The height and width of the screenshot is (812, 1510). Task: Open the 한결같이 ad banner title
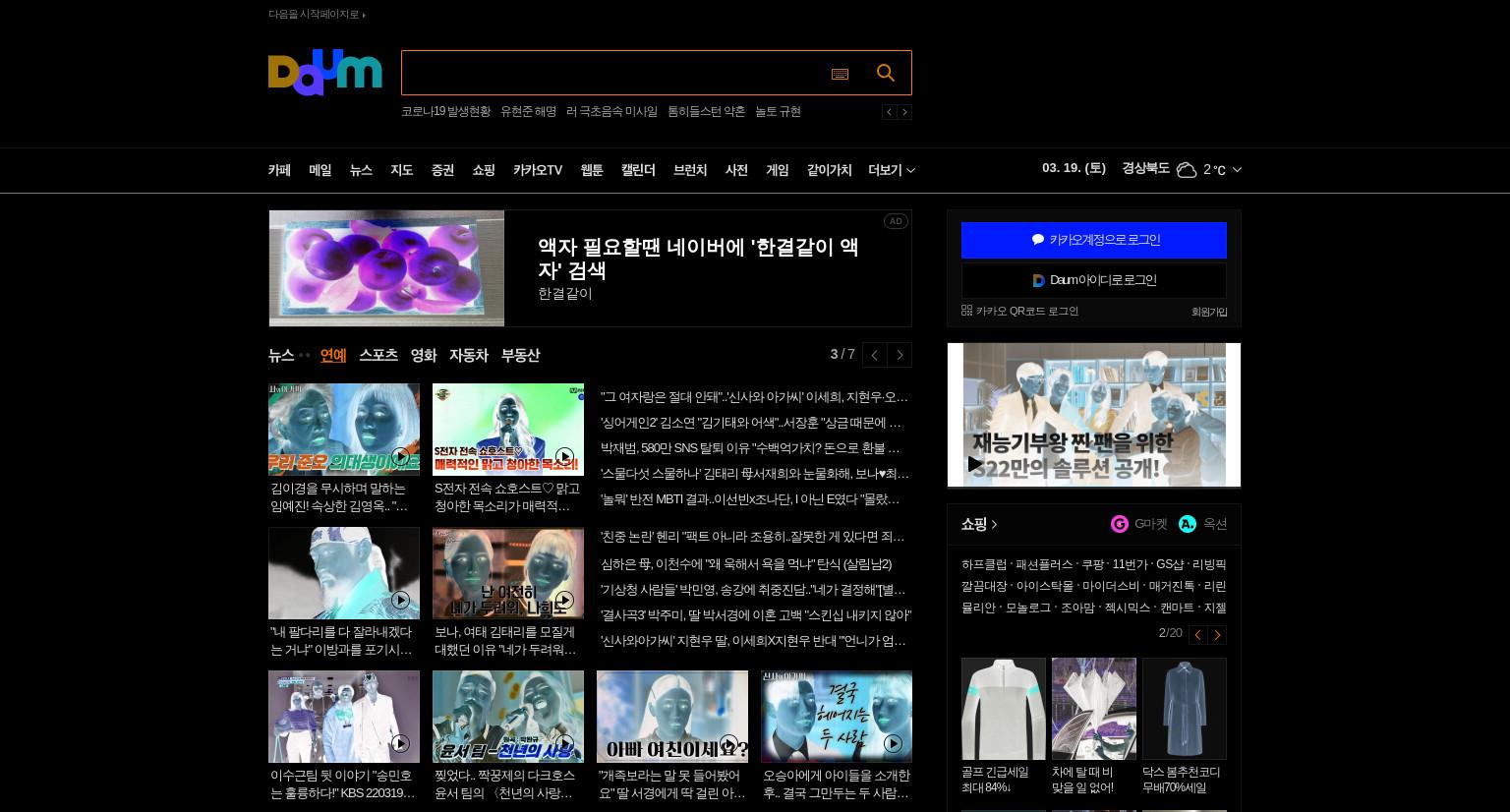coord(698,259)
